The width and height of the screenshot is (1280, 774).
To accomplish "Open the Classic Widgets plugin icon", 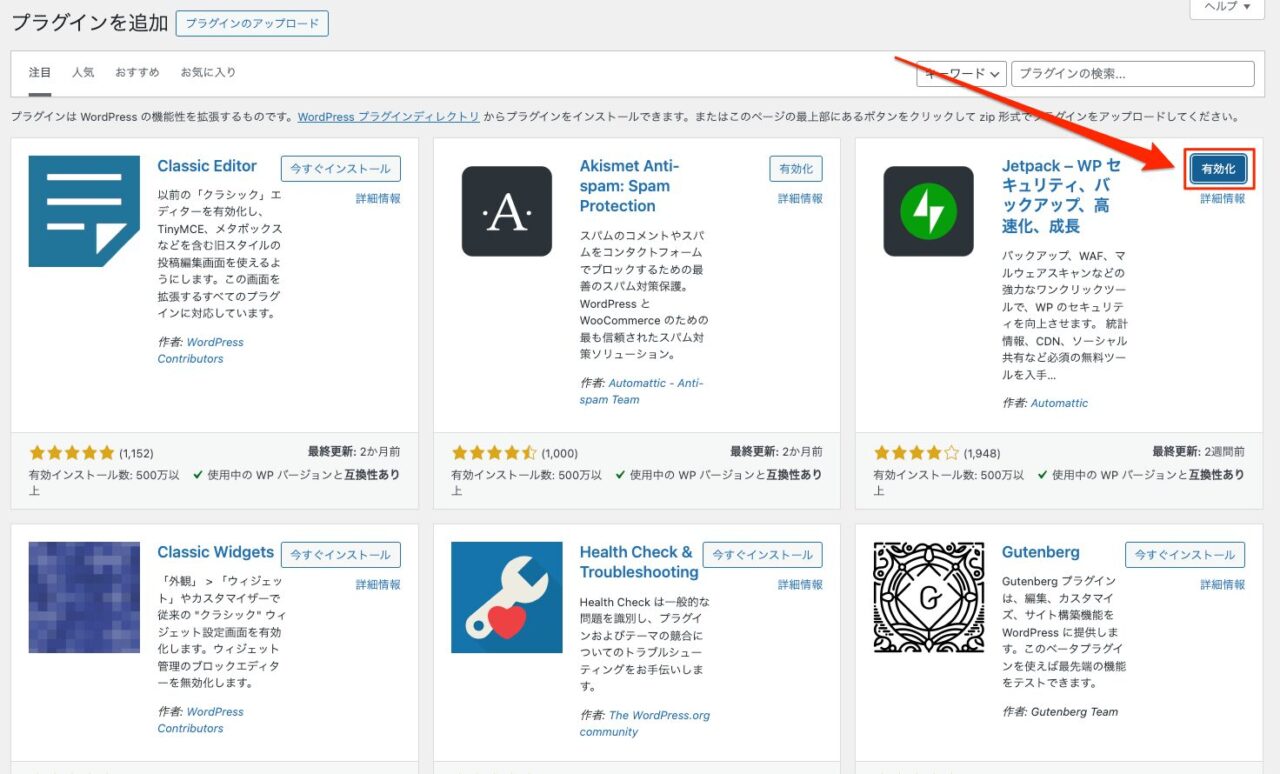I will click(84, 597).
